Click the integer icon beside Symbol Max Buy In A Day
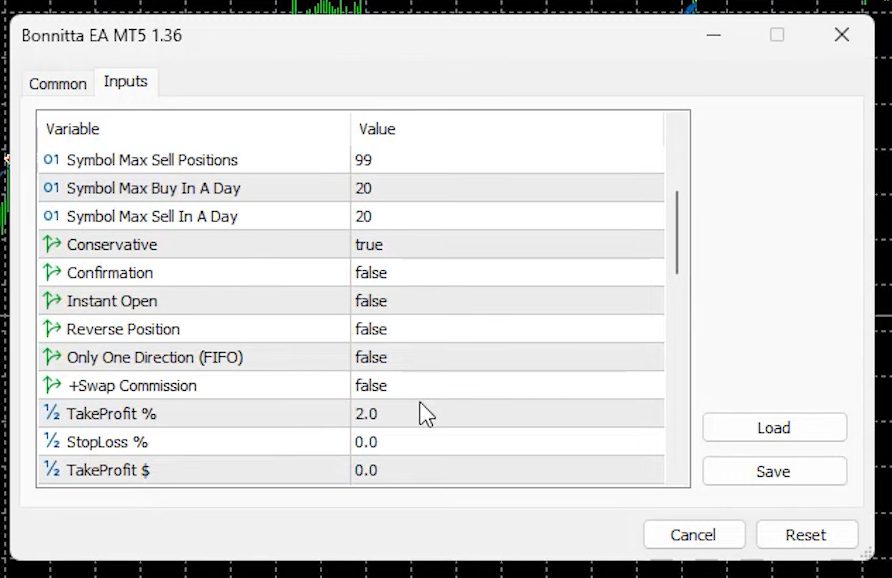Image resolution: width=892 pixels, height=578 pixels. (51, 188)
